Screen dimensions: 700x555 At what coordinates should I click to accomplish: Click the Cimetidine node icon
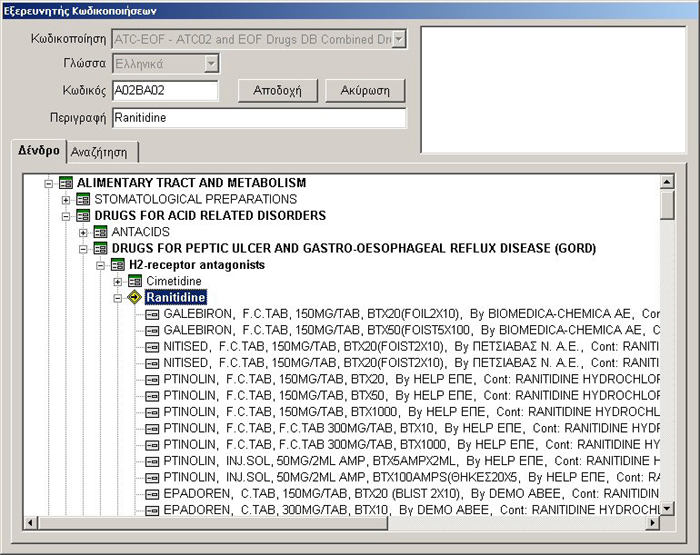click(135, 281)
